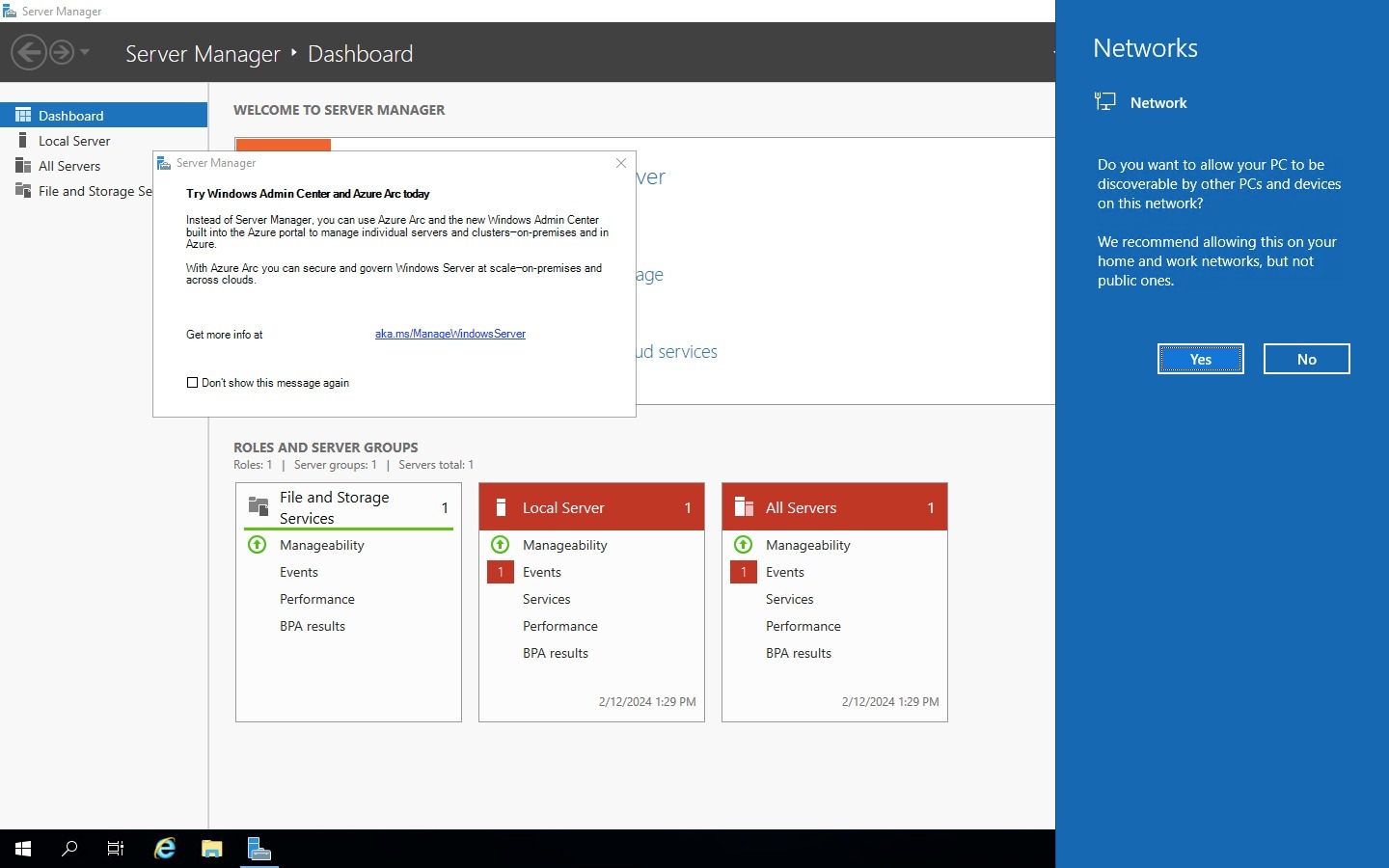Image resolution: width=1389 pixels, height=868 pixels.
Task: Click the All Servers Manageability status icon
Action: click(x=743, y=545)
